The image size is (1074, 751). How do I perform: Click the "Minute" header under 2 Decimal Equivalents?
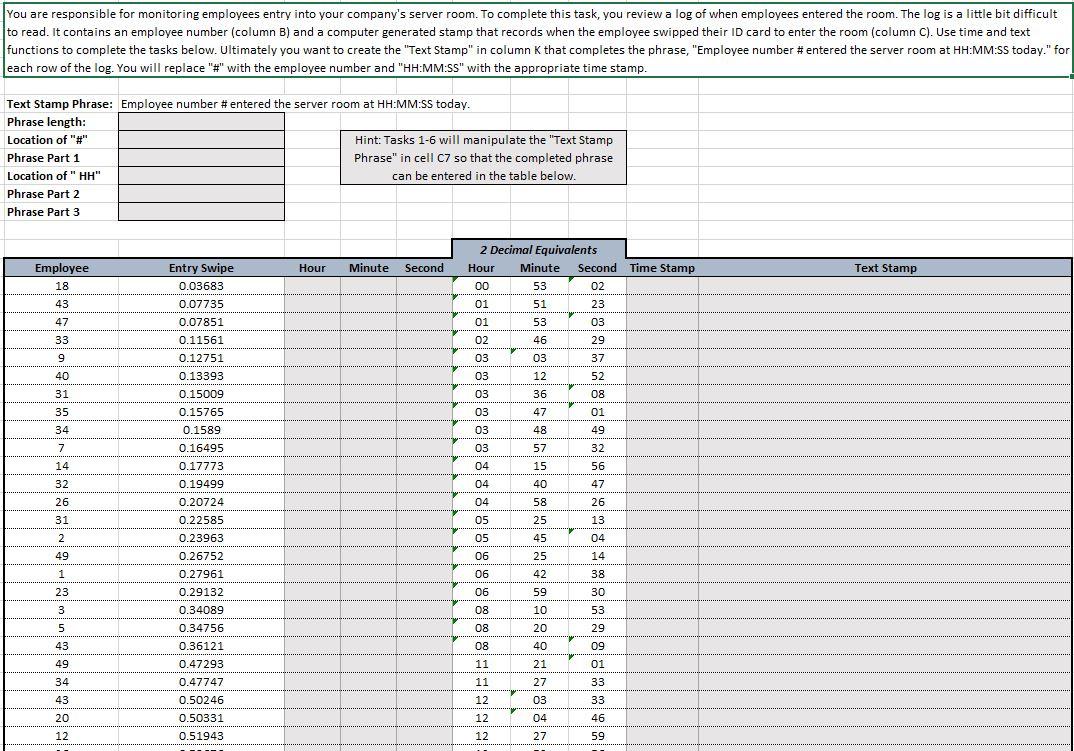click(x=540, y=268)
